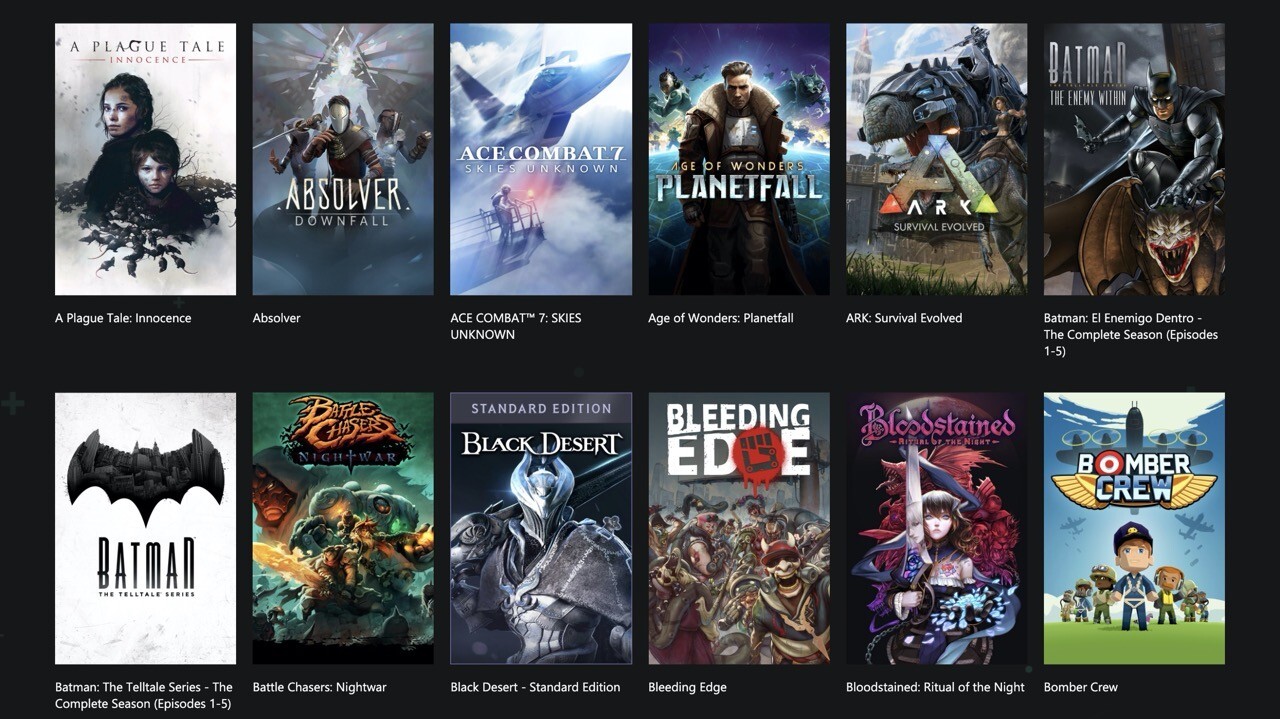Viewport: 1280px width, 719px height.
Task: Click the Bomber Crew cover art
Action: tap(1134, 528)
